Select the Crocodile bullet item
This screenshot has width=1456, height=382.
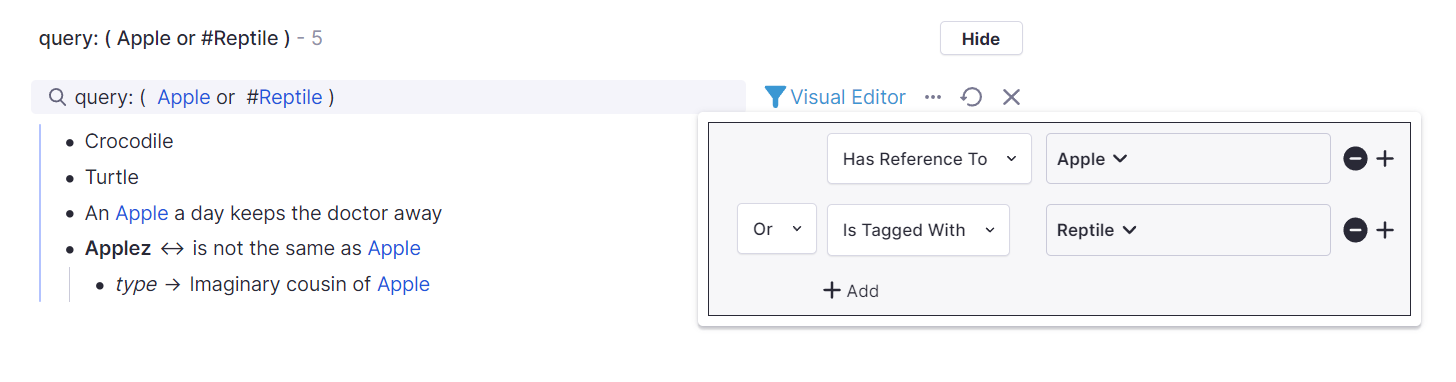[x=129, y=141]
